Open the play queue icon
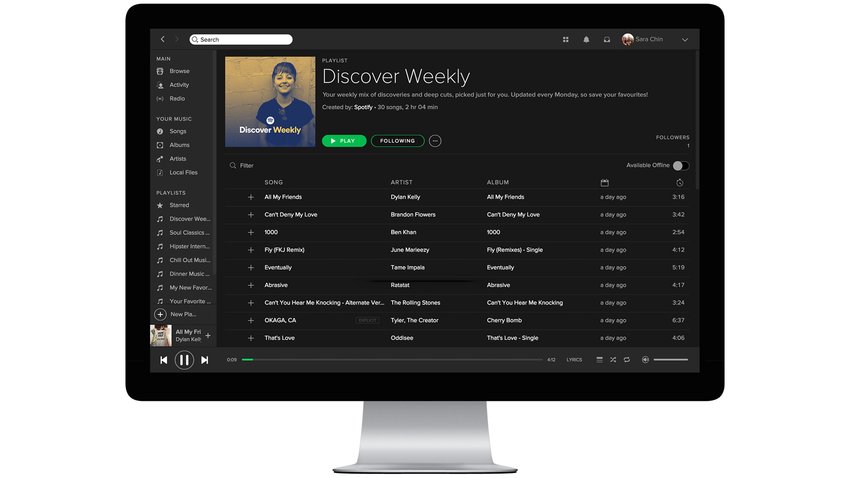Image resolution: width=850 pixels, height=478 pixels. point(600,360)
